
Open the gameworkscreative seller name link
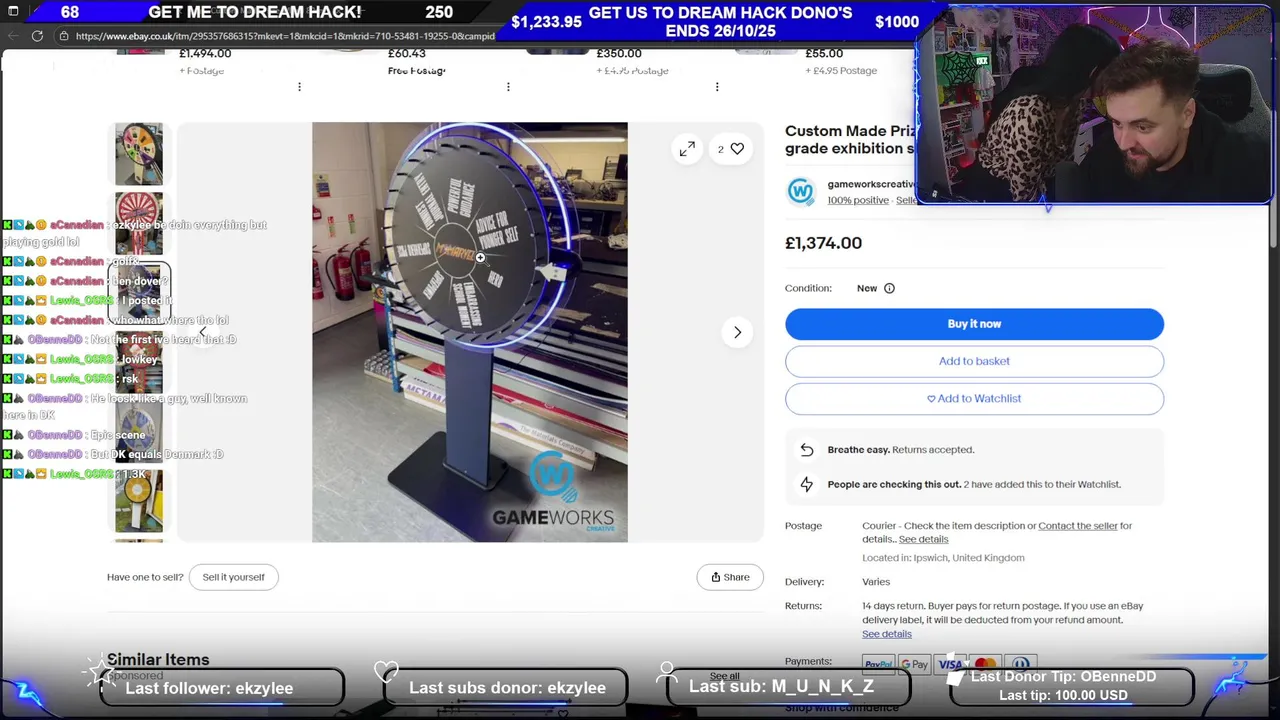pyautogui.click(x=870, y=184)
